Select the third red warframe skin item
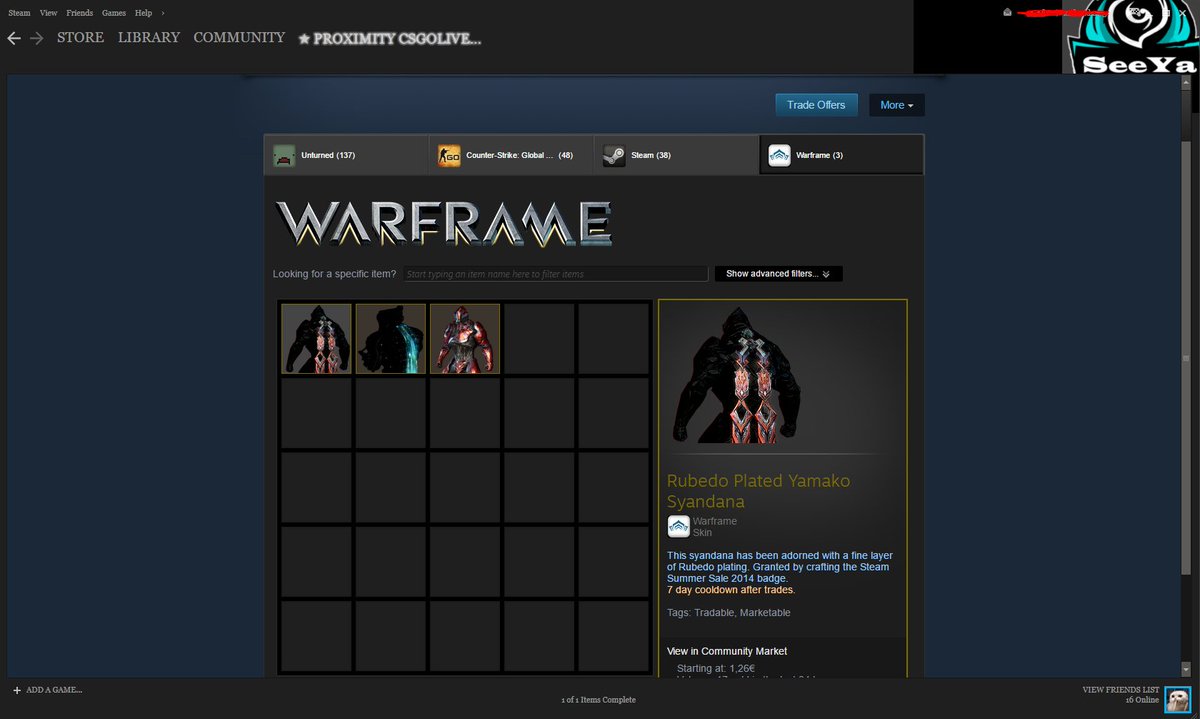The width and height of the screenshot is (1200, 719). pyautogui.click(x=465, y=339)
